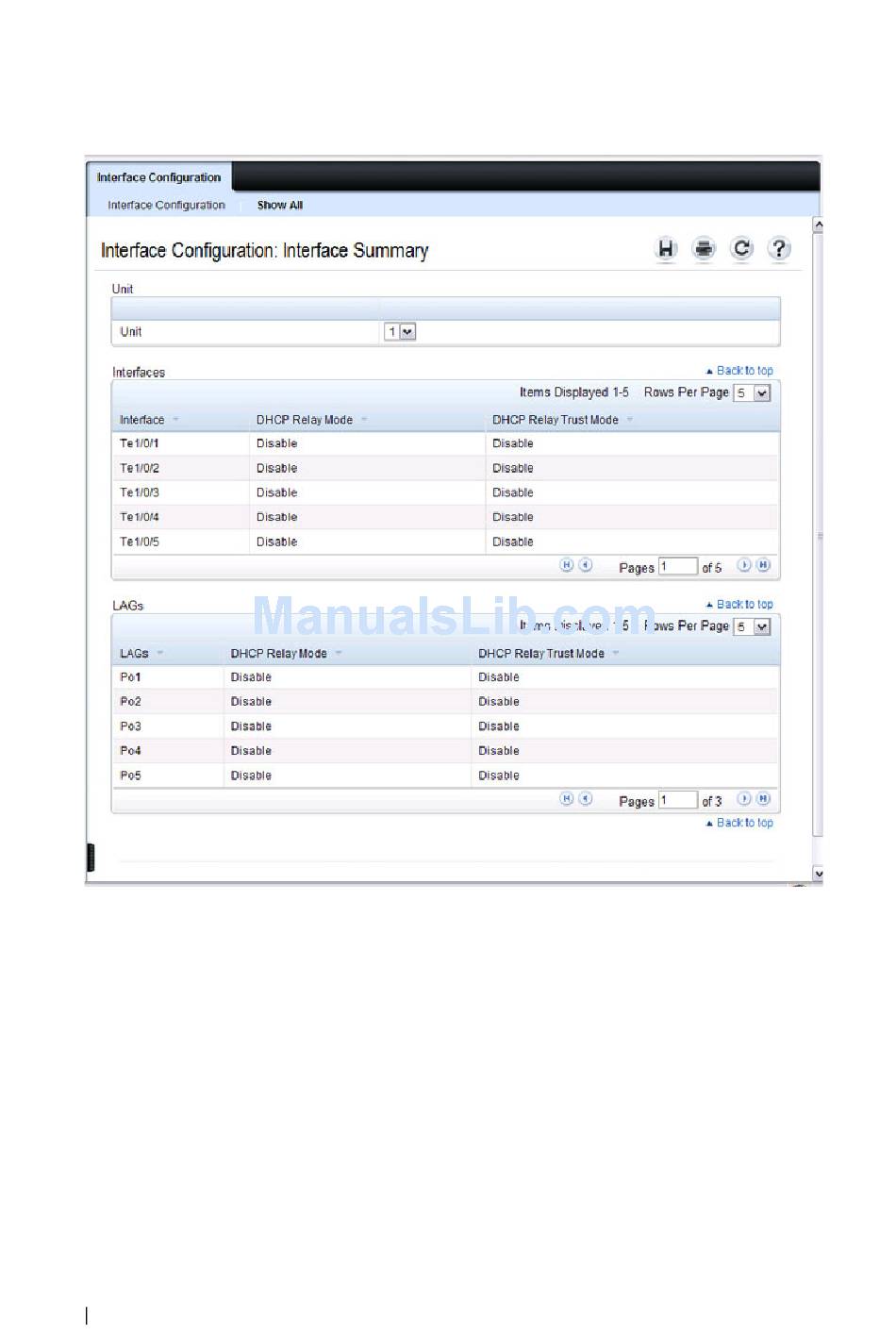Switch to the Show All tab
Screen dimensions: 896x1334
[x=280, y=206]
